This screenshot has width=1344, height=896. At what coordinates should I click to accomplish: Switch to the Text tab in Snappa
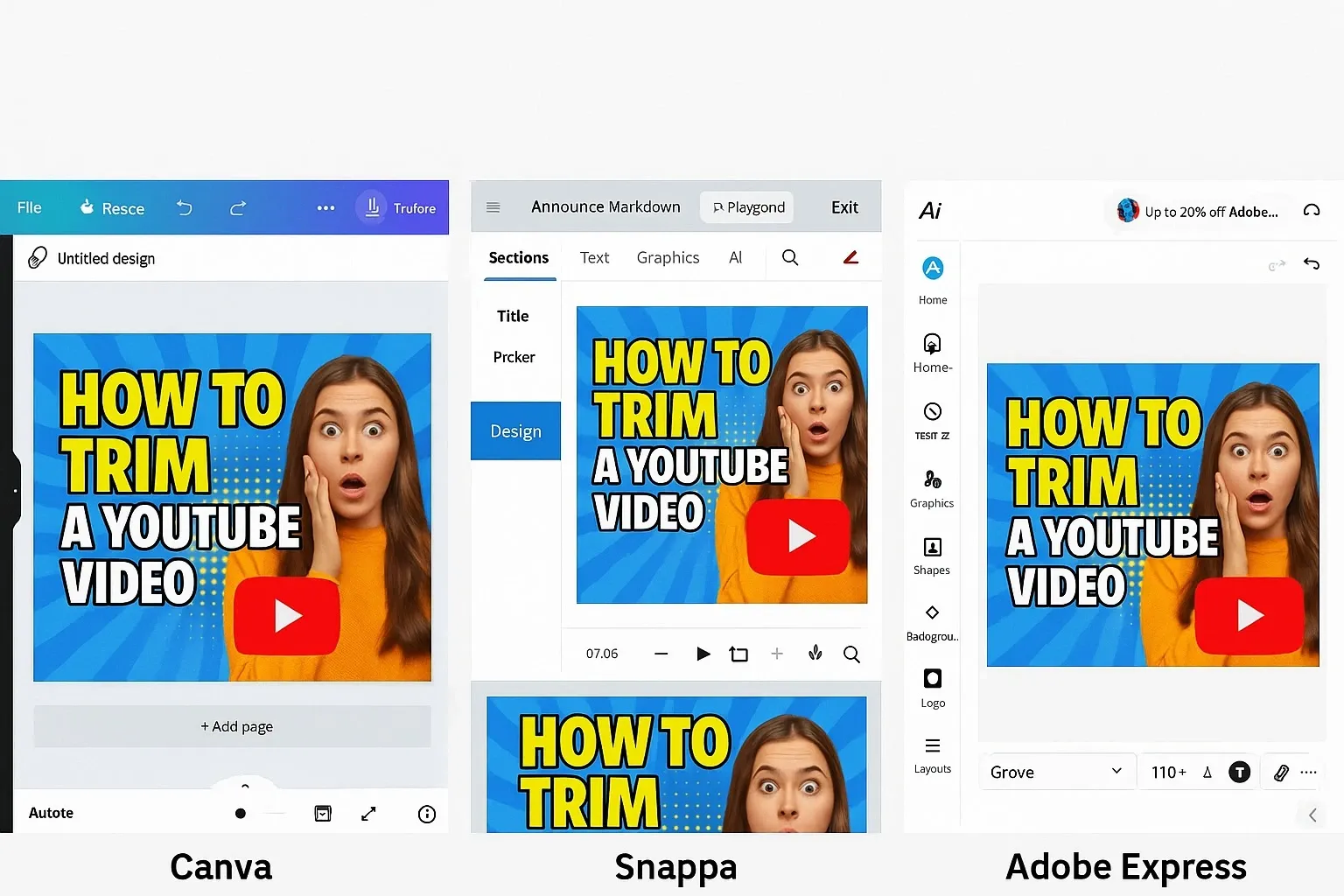coord(594,257)
